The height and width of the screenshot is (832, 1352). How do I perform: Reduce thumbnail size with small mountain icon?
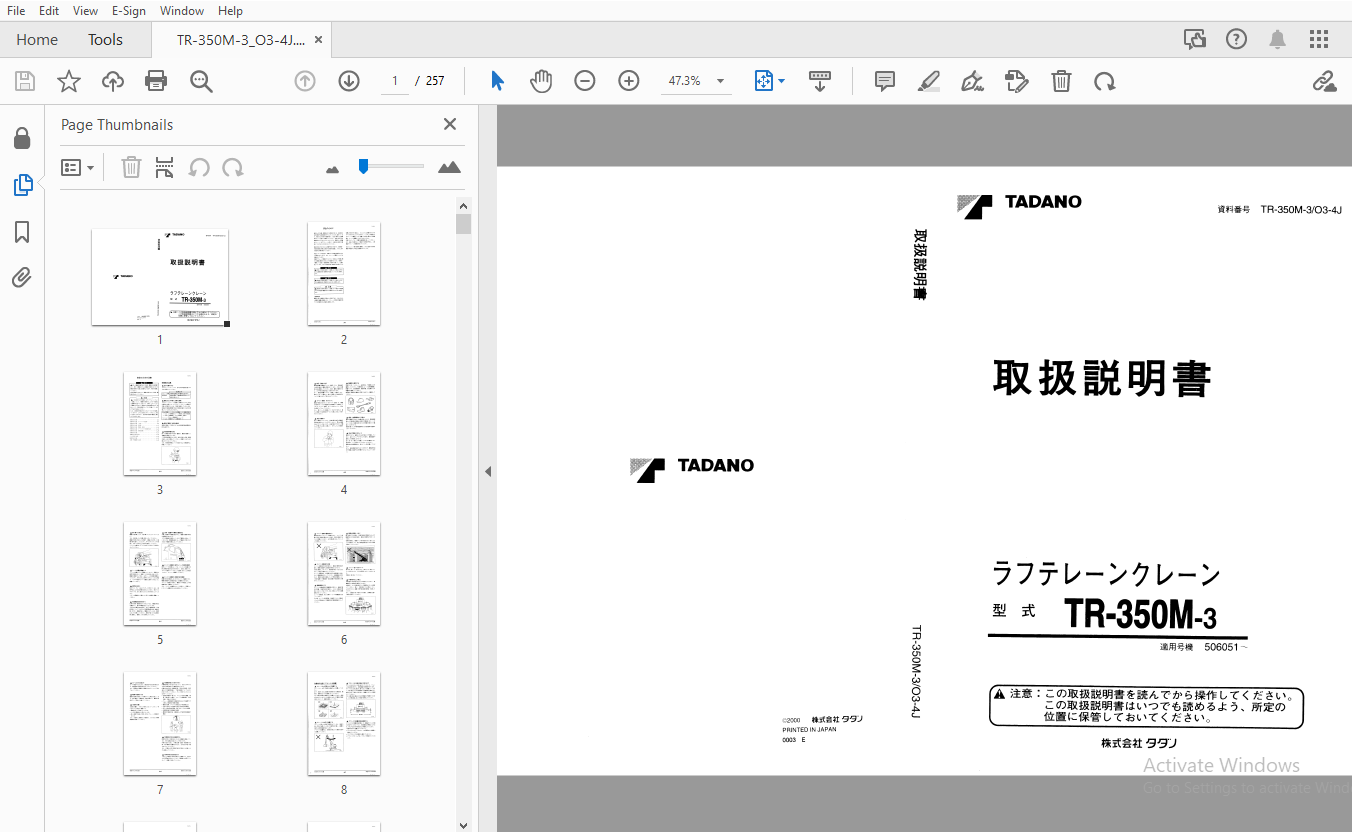pyautogui.click(x=333, y=169)
